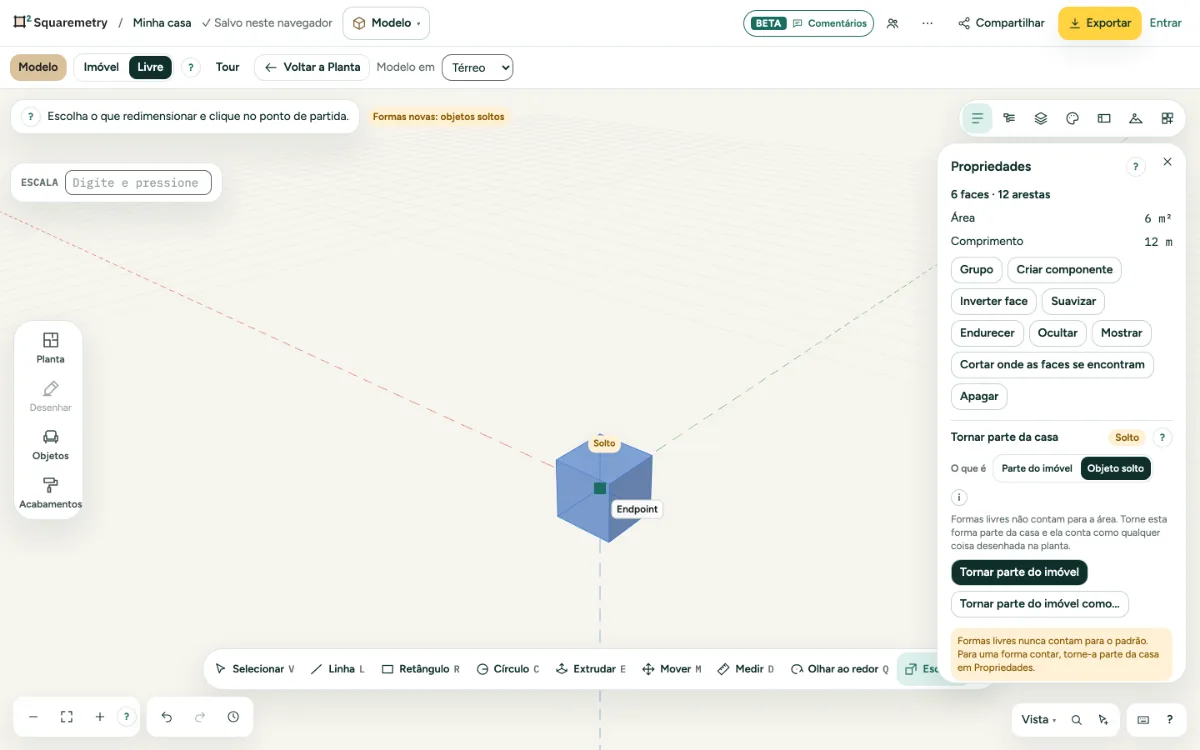Open the Modelo mode dropdown in header
This screenshot has height=750, width=1200.
387,23
